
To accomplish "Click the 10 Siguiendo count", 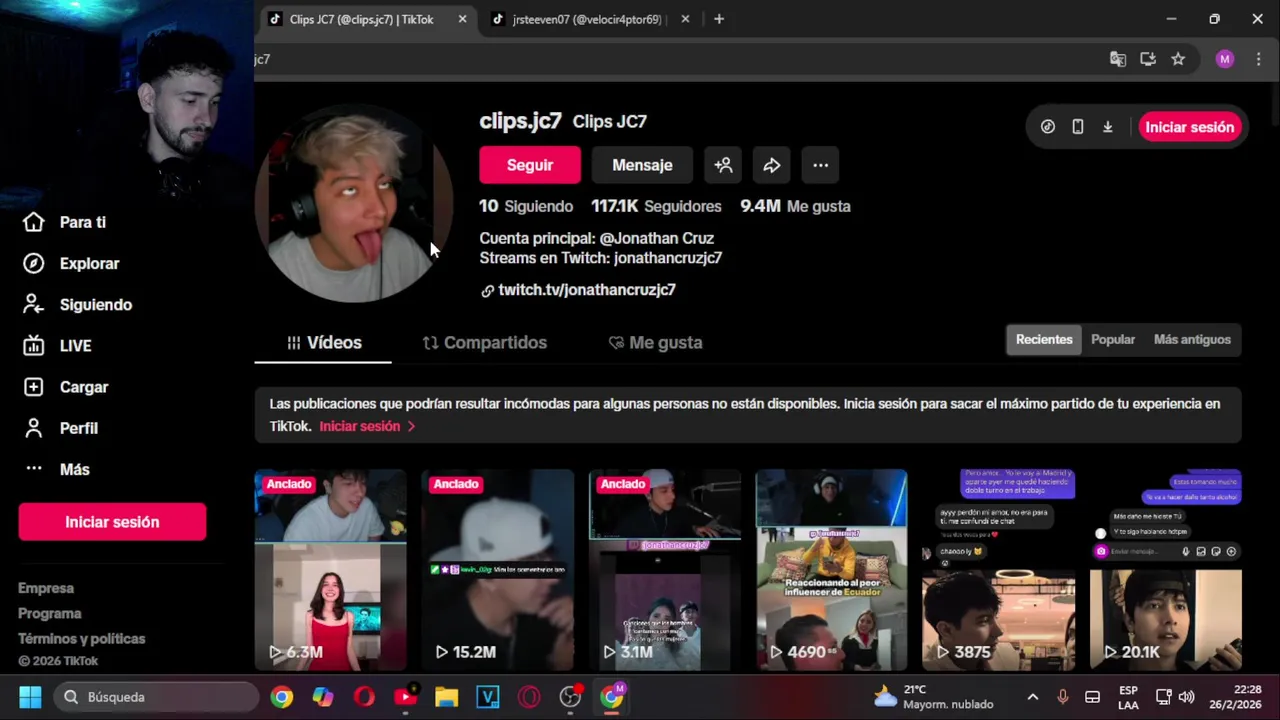I will click(x=526, y=206).
